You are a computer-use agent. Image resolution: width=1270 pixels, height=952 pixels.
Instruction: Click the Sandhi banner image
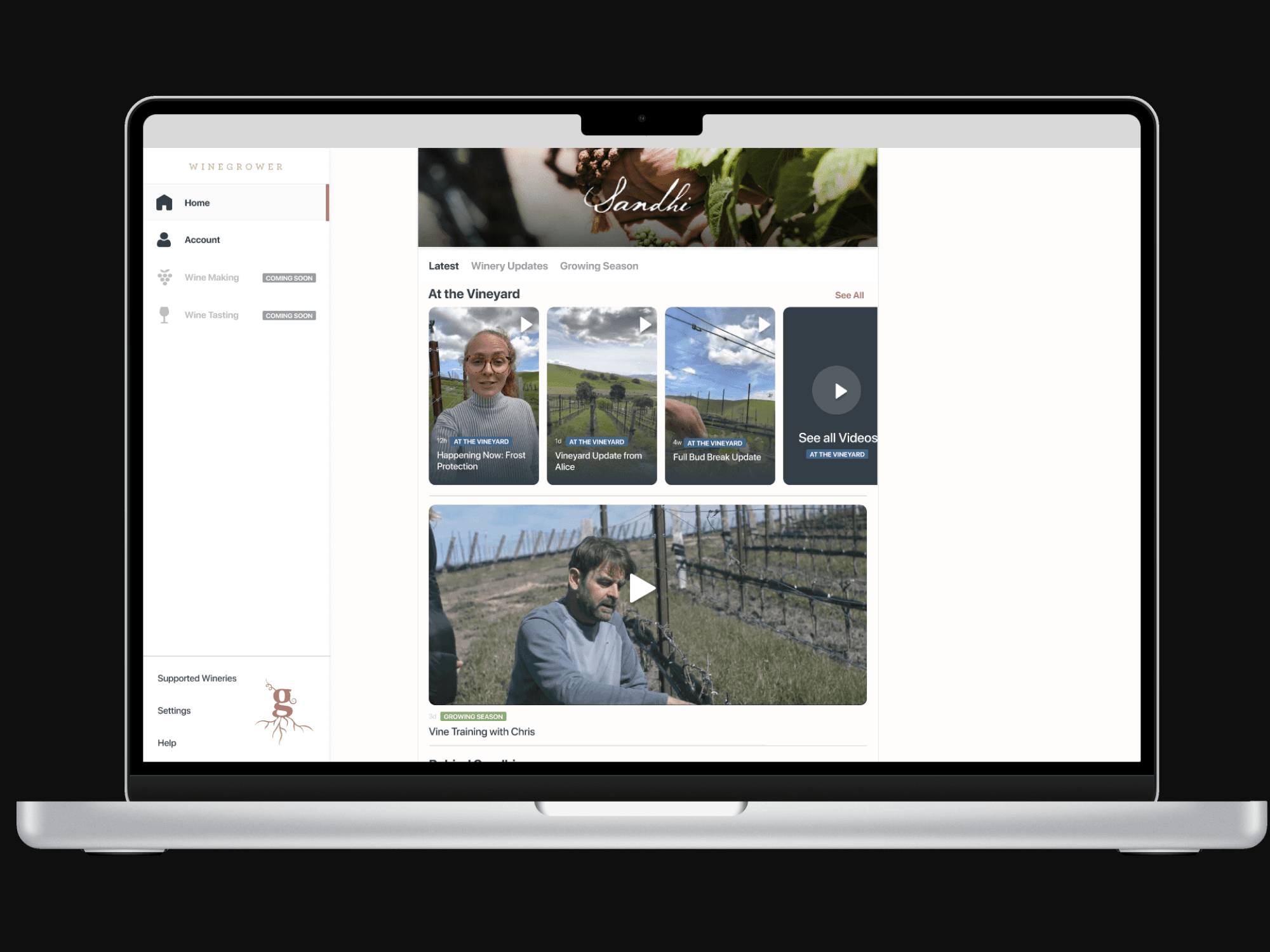tap(647, 197)
